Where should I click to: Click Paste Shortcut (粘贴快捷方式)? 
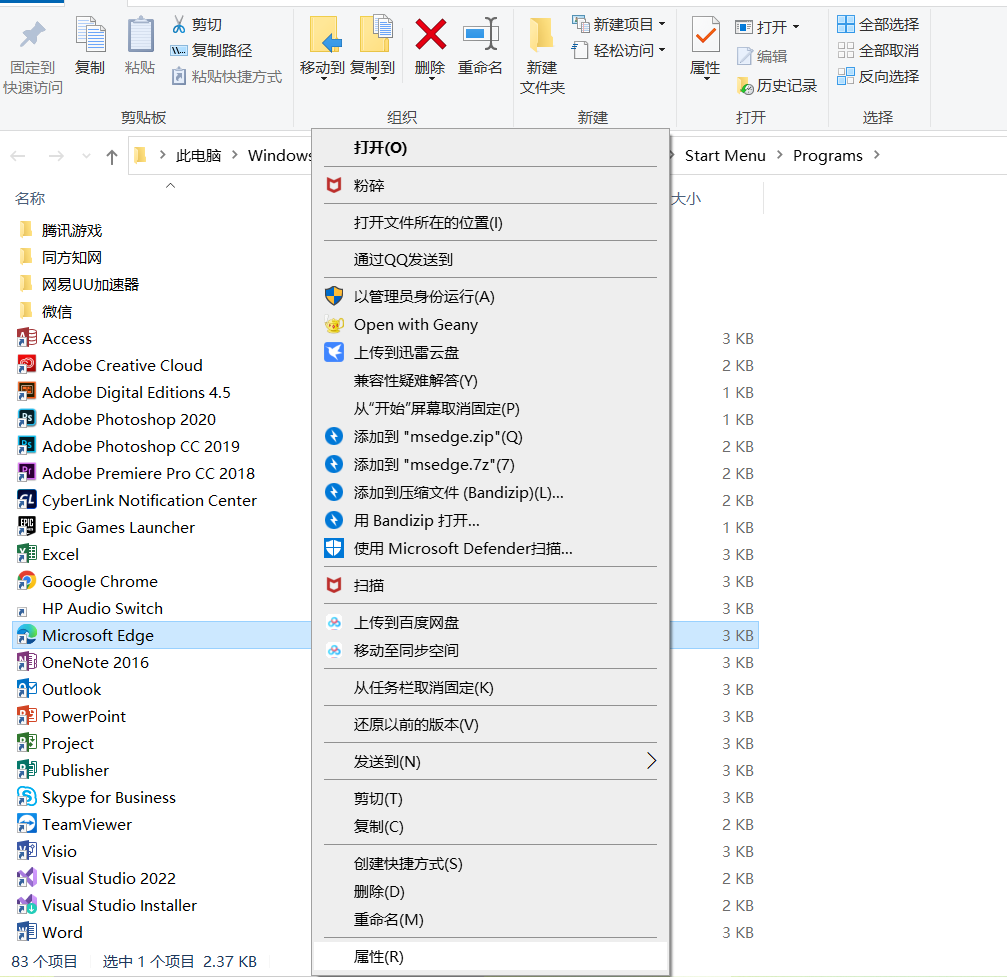pyautogui.click(x=227, y=77)
